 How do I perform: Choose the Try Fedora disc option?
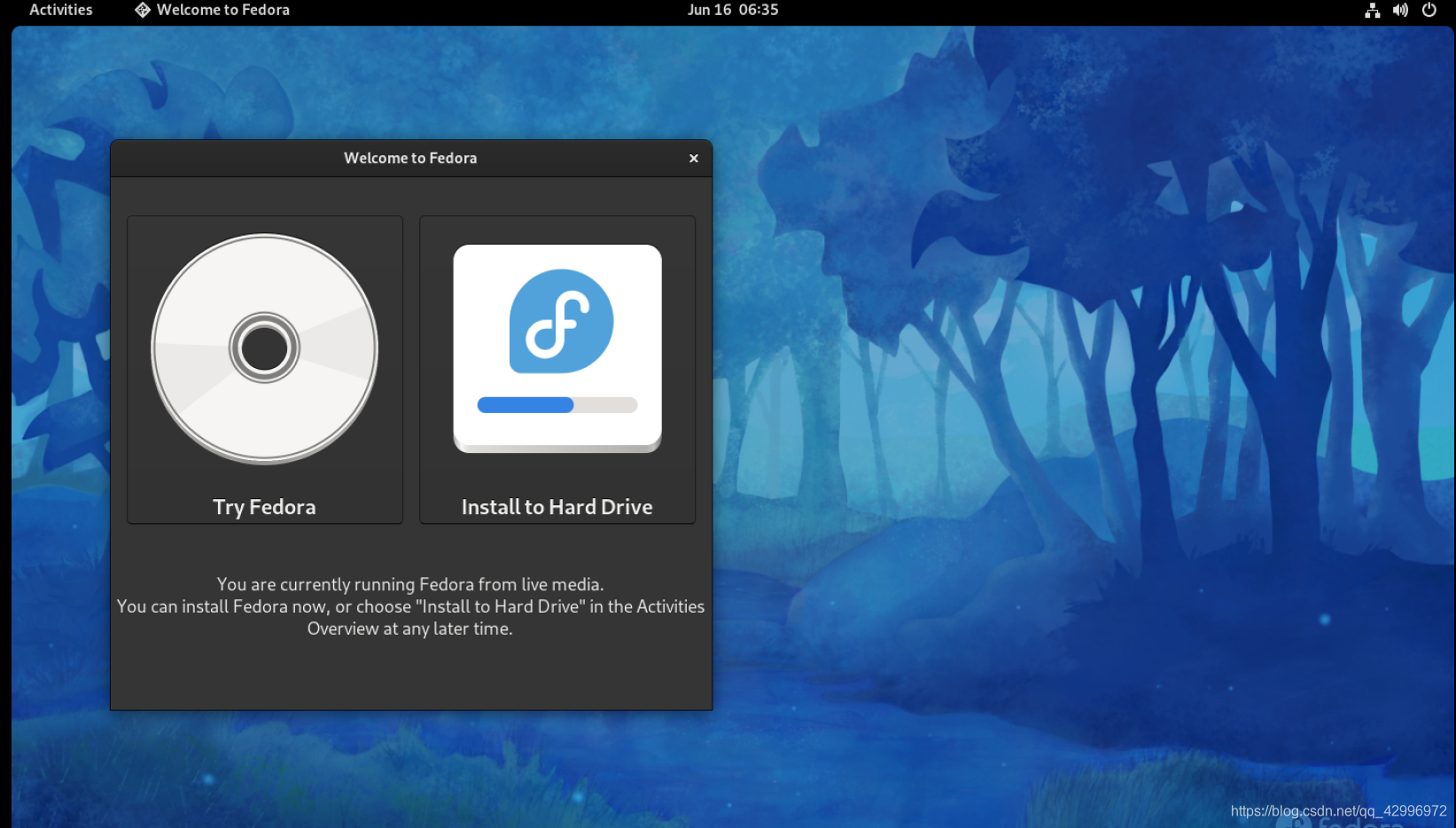[265, 370]
